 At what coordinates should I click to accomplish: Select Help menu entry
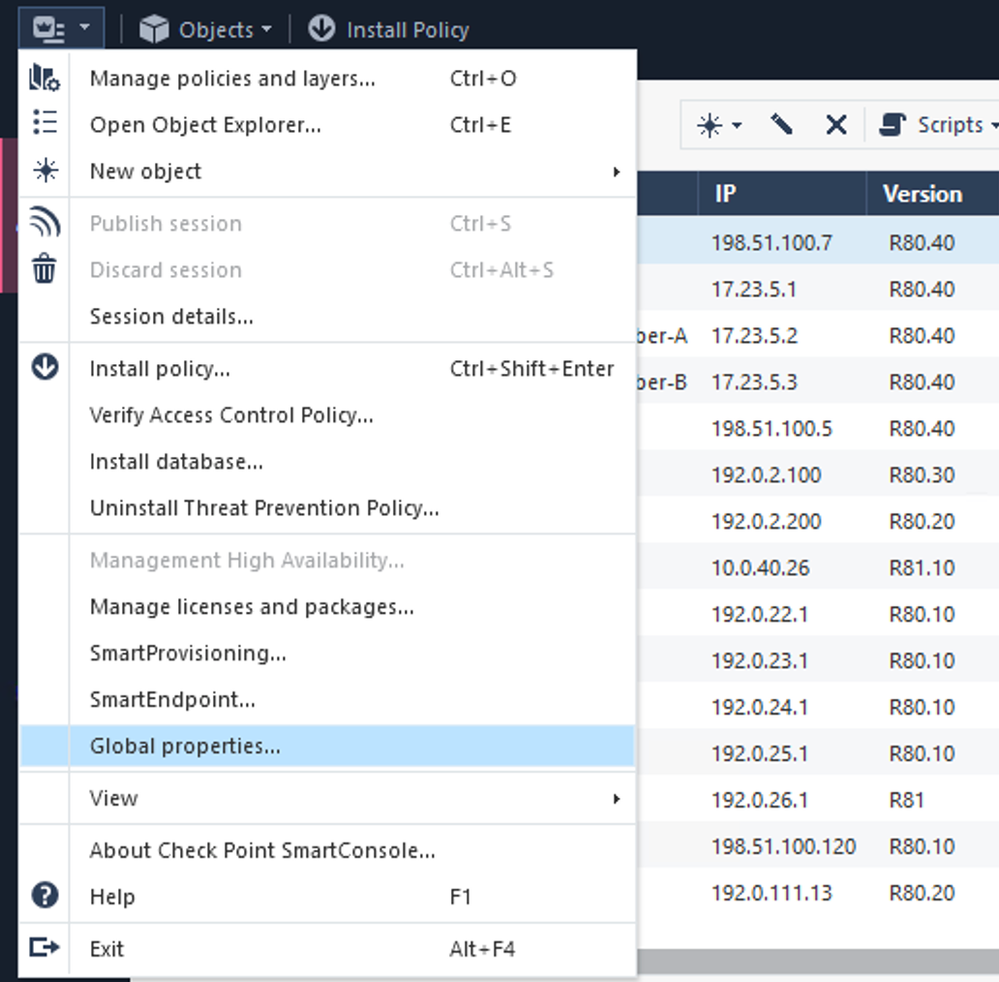tap(327, 897)
